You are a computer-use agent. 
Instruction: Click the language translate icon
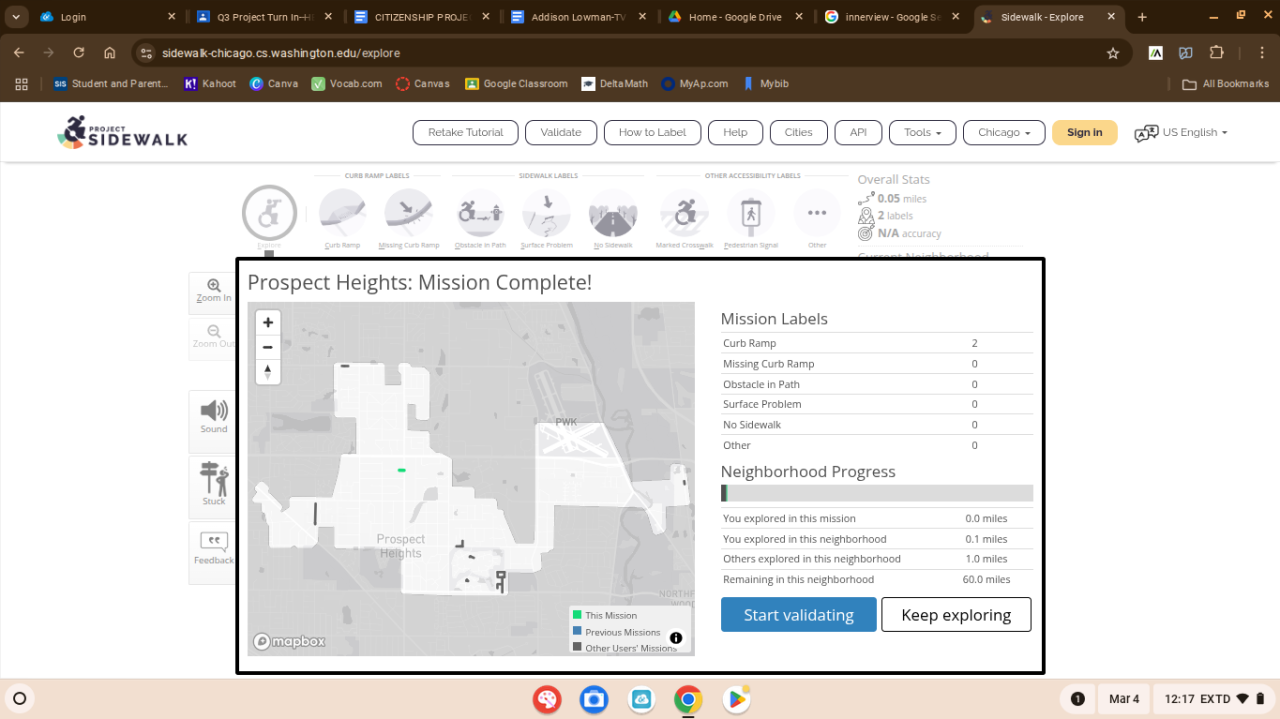click(x=1146, y=133)
